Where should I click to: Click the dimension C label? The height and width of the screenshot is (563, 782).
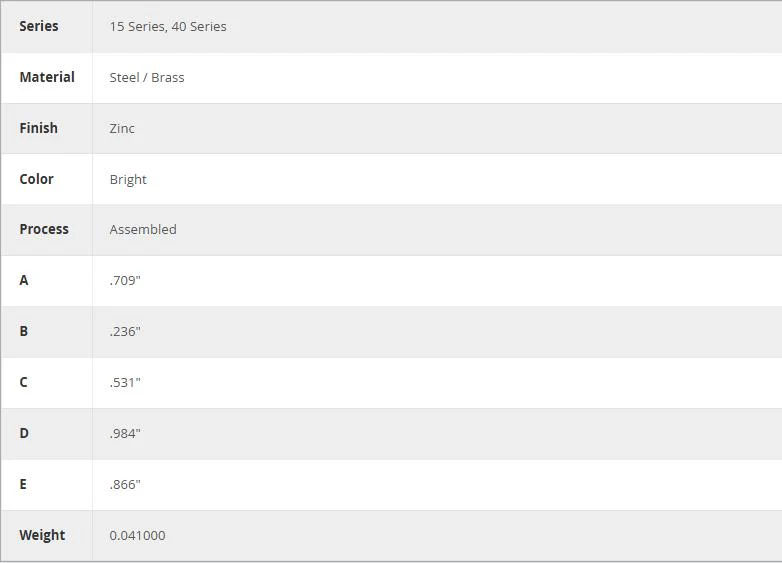[23, 382]
